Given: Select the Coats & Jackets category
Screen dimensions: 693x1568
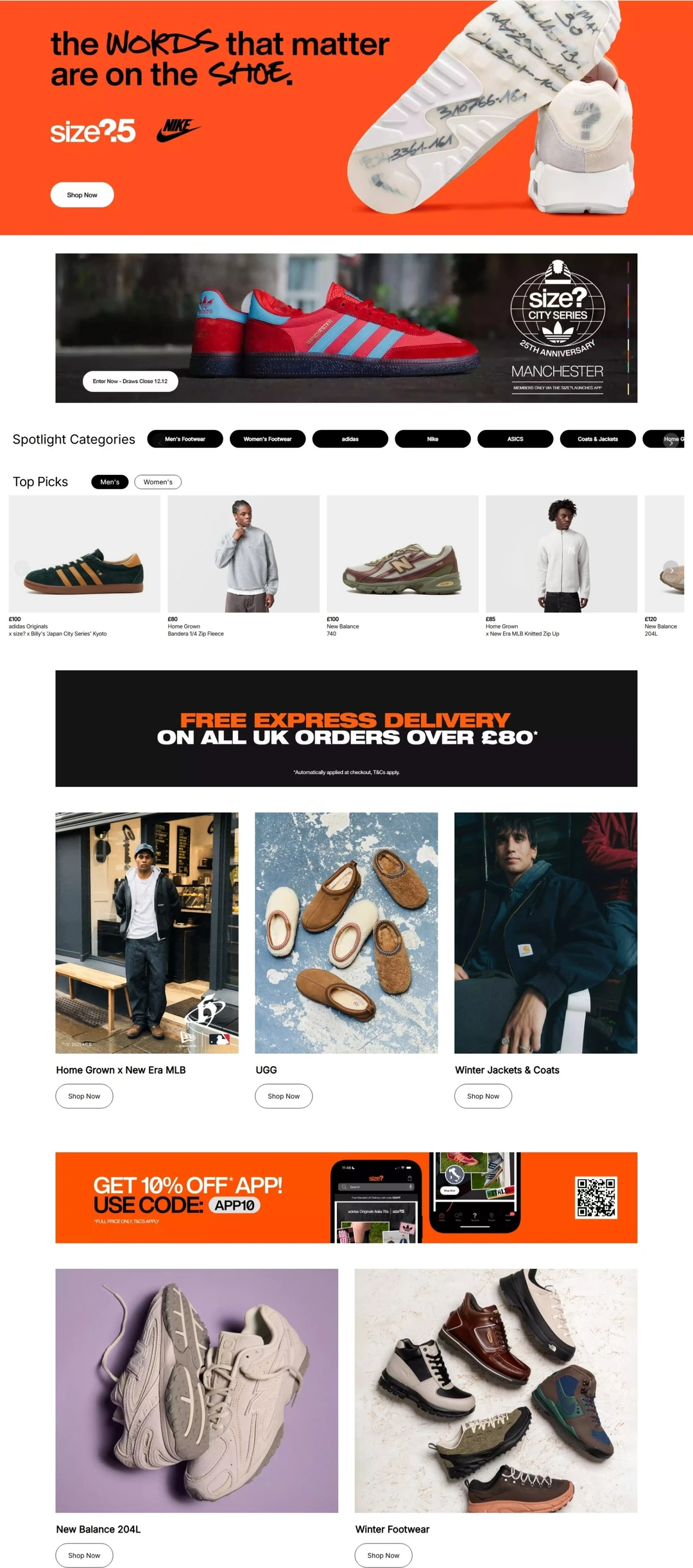Looking at the screenshot, I should [597, 439].
